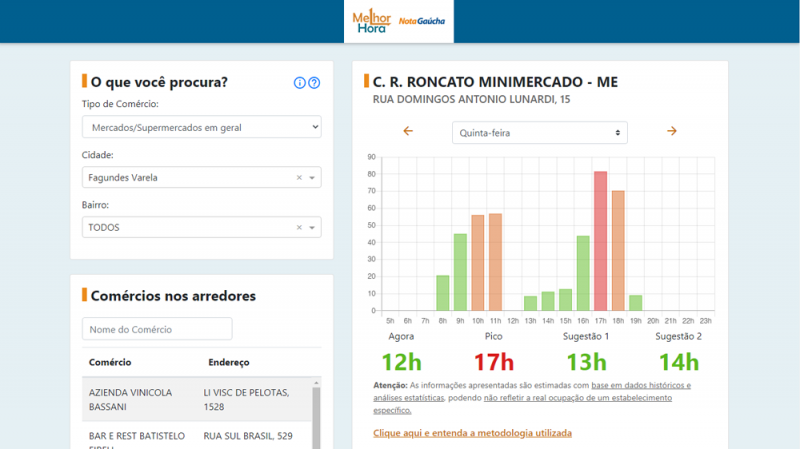This screenshot has width=800, height=449.
Task: Select AZIENDA VINICOLA BASSANI row
Action: (197, 400)
